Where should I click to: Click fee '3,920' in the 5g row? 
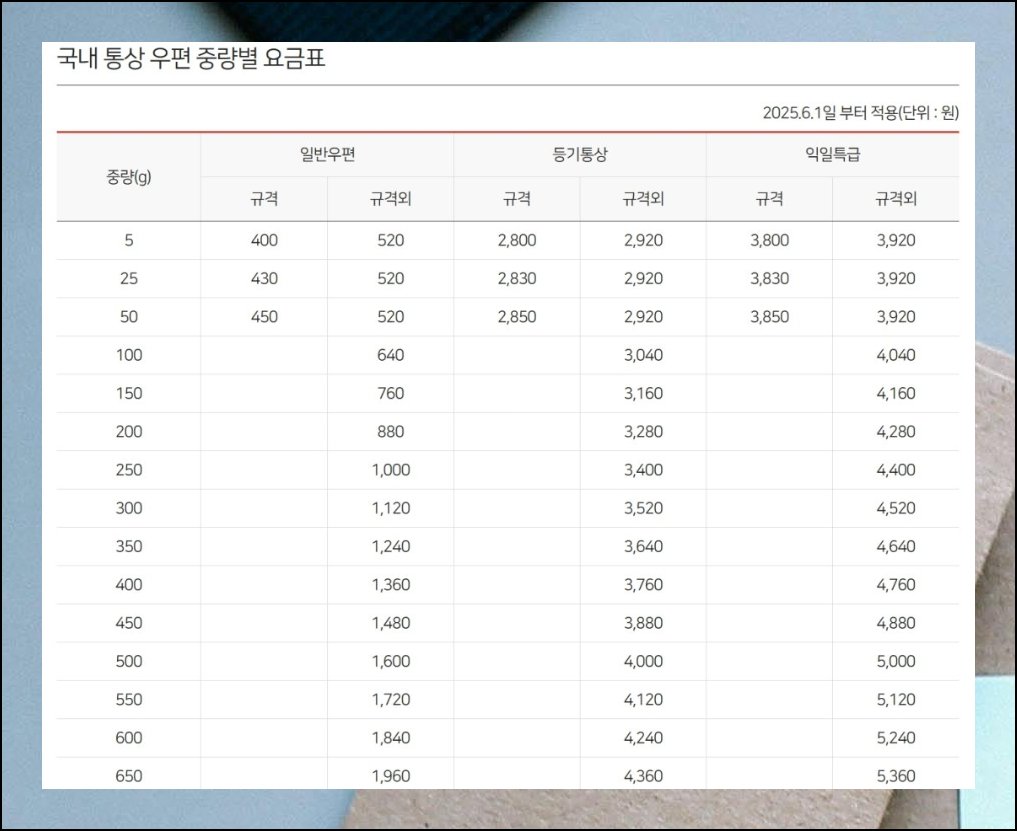tap(896, 240)
